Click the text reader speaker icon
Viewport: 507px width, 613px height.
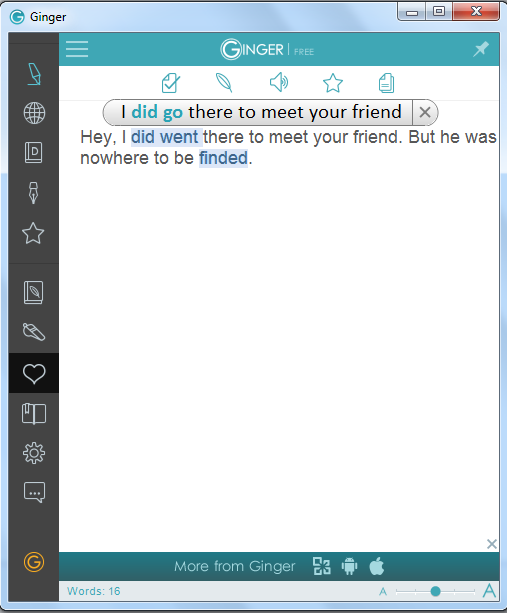click(279, 82)
